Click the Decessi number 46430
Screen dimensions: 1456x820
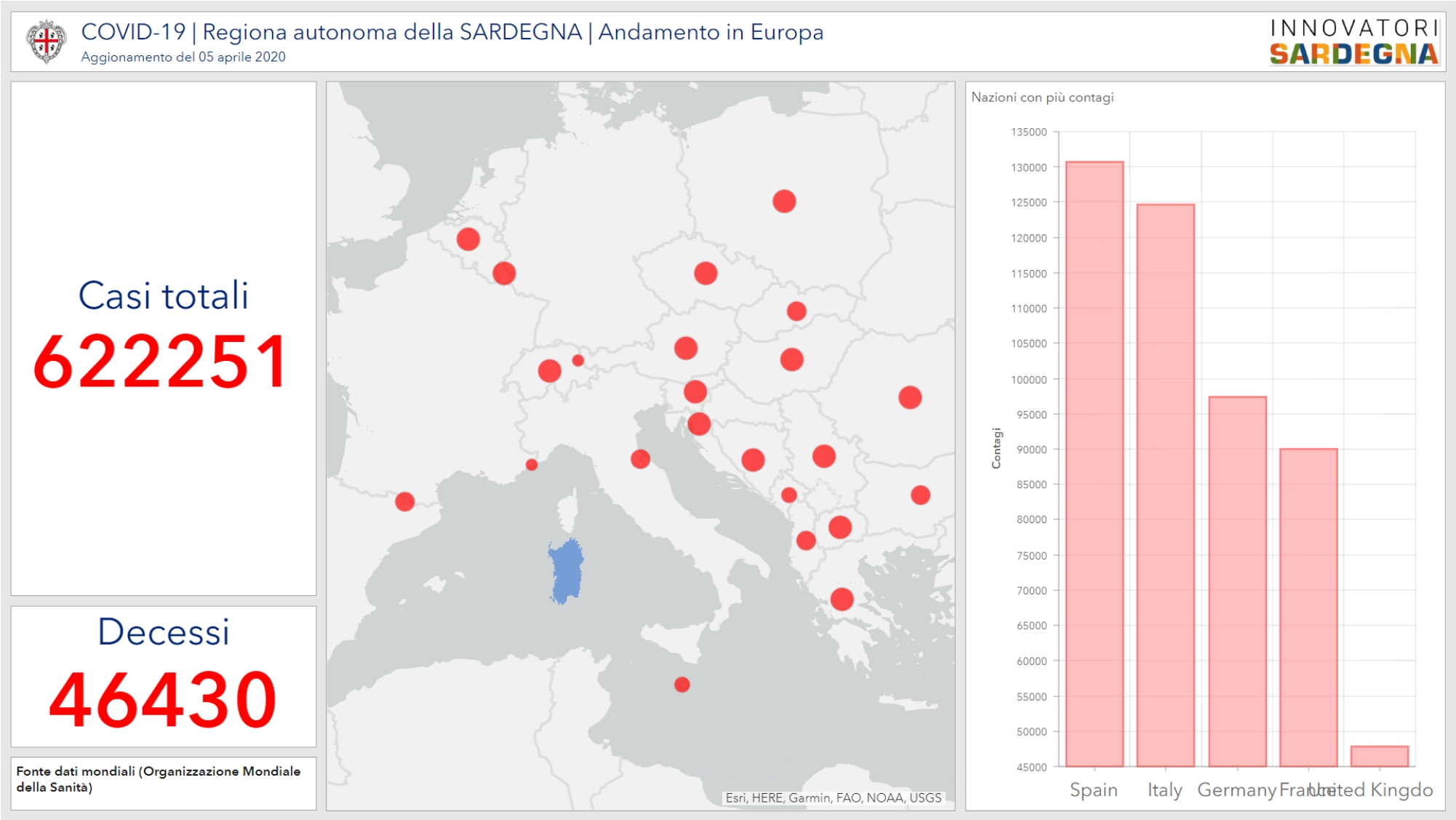click(163, 700)
